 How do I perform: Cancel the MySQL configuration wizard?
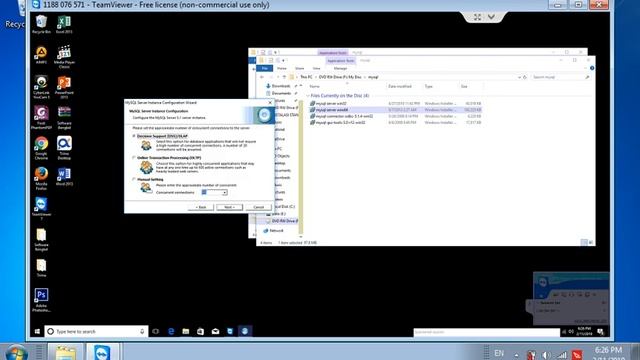tap(258, 207)
